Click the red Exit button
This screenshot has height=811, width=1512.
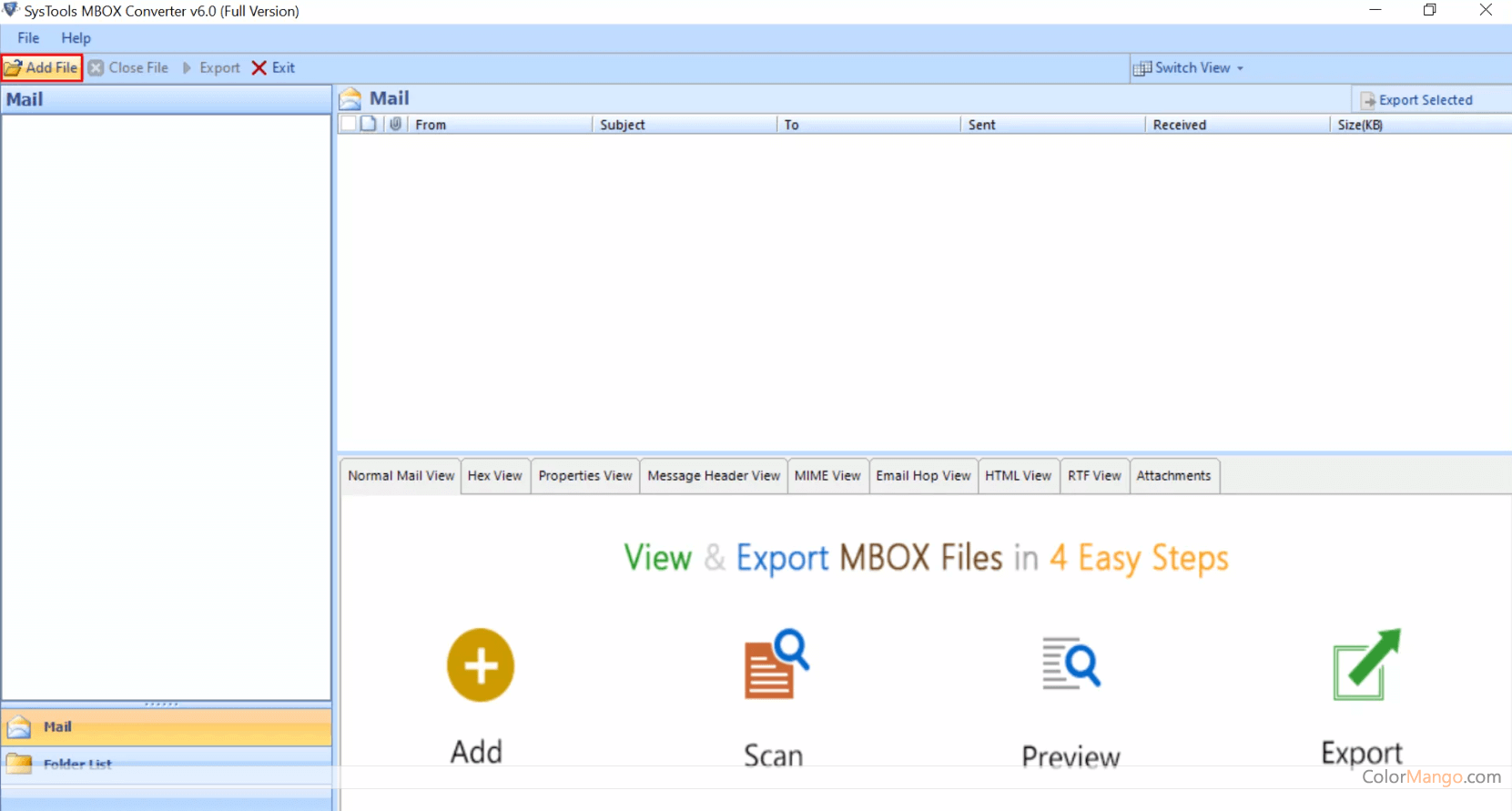[x=273, y=67]
